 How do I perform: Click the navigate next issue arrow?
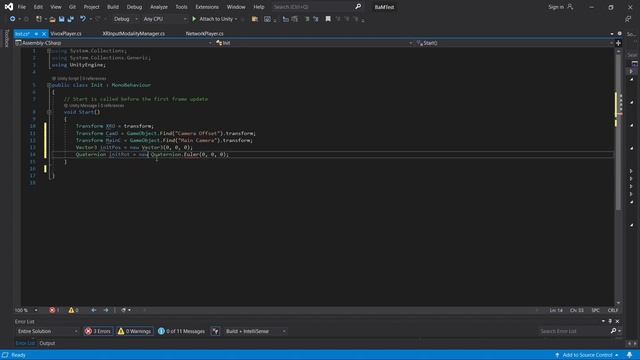(106, 310)
